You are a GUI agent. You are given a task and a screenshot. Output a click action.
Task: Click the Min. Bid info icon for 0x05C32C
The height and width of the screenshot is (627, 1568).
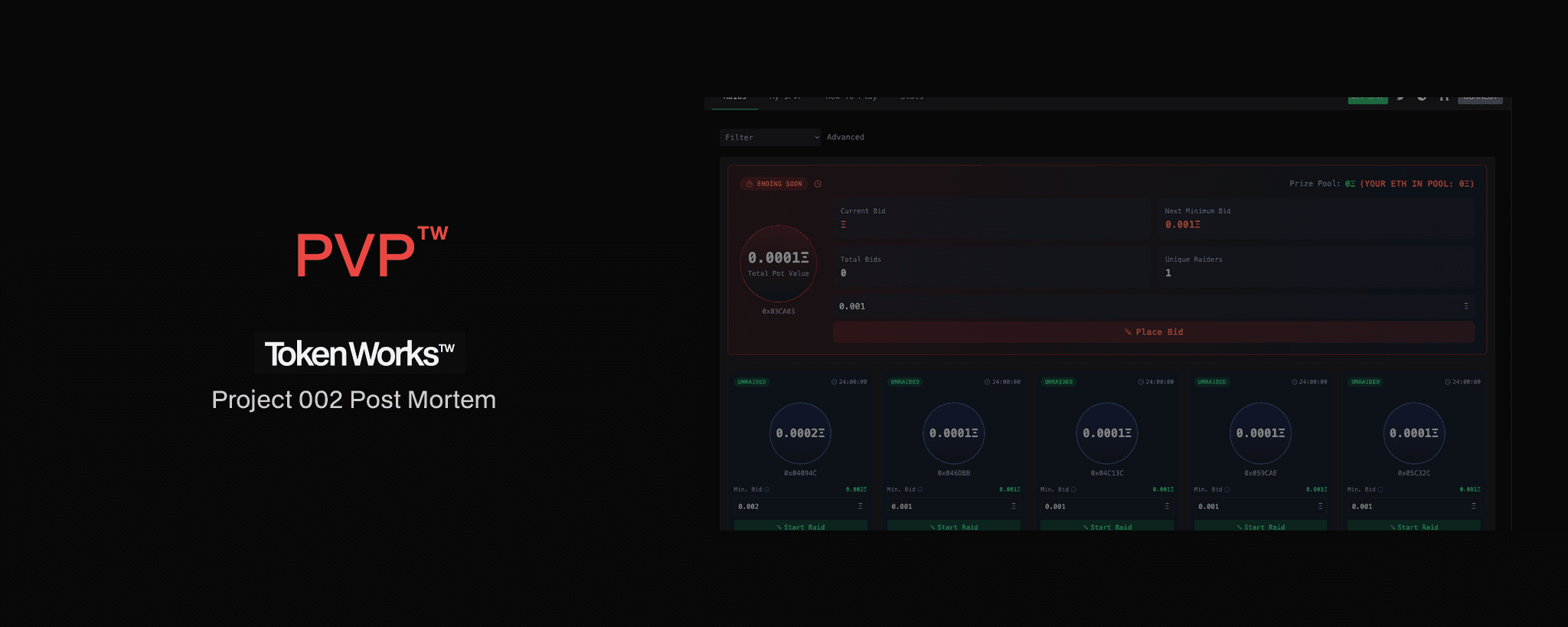click(1380, 490)
